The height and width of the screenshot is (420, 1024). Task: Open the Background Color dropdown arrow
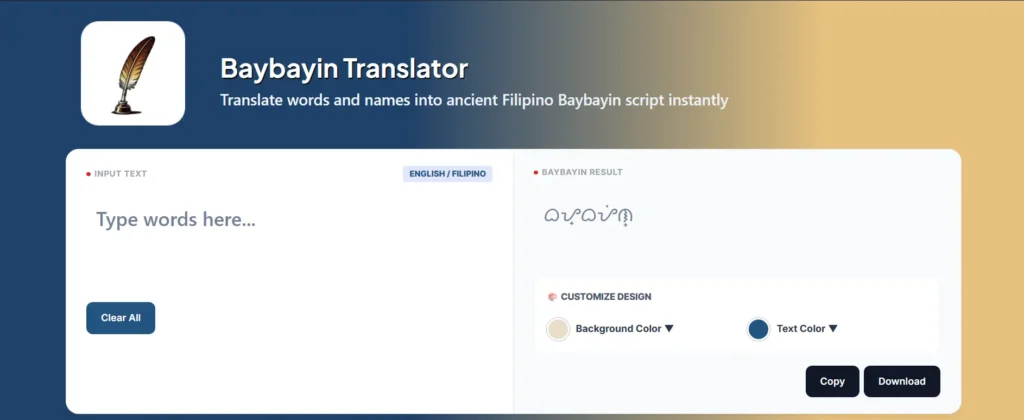click(669, 329)
